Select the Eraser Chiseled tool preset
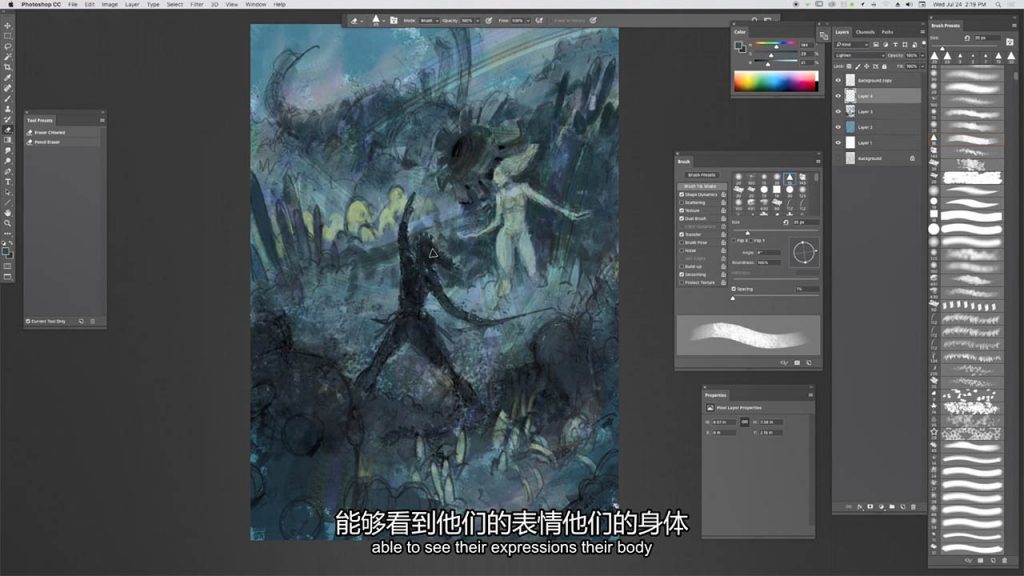The image size is (1024, 576). (63, 132)
